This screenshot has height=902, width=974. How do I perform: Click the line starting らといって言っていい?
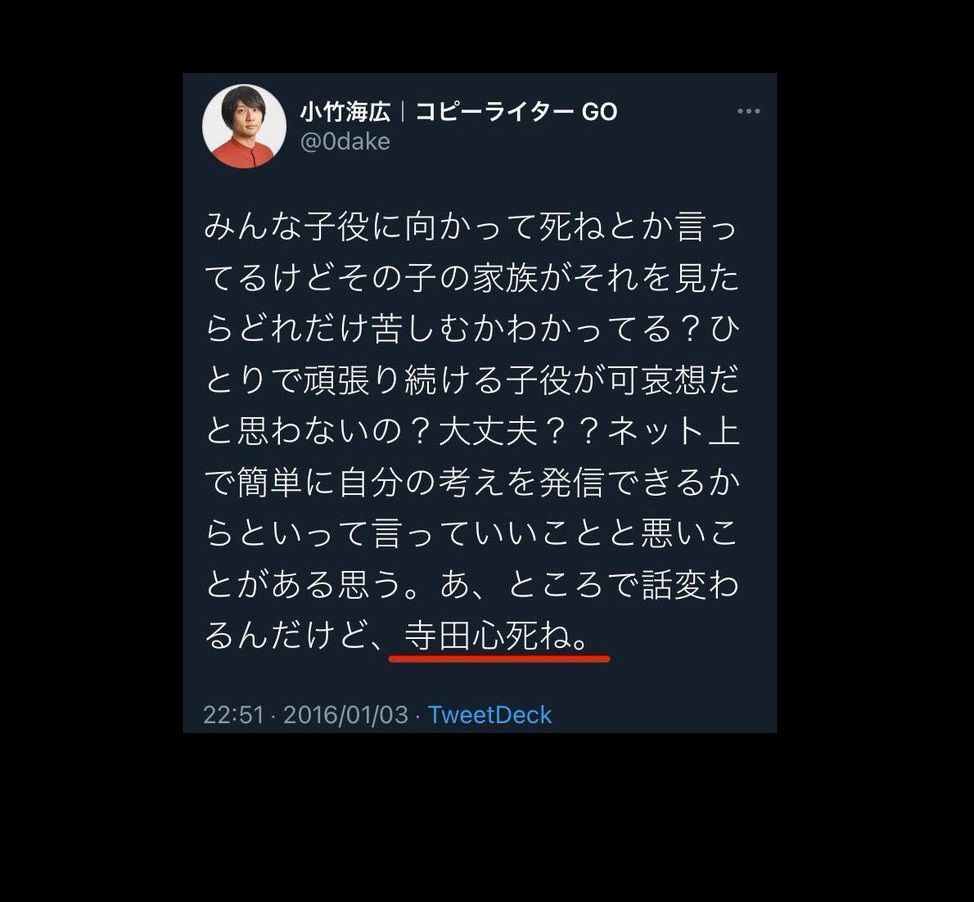[472, 533]
